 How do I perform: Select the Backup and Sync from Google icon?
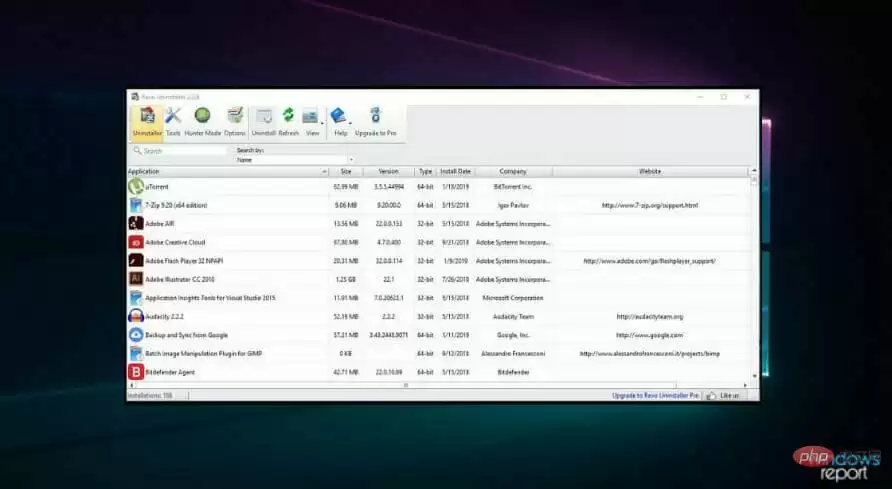136,335
